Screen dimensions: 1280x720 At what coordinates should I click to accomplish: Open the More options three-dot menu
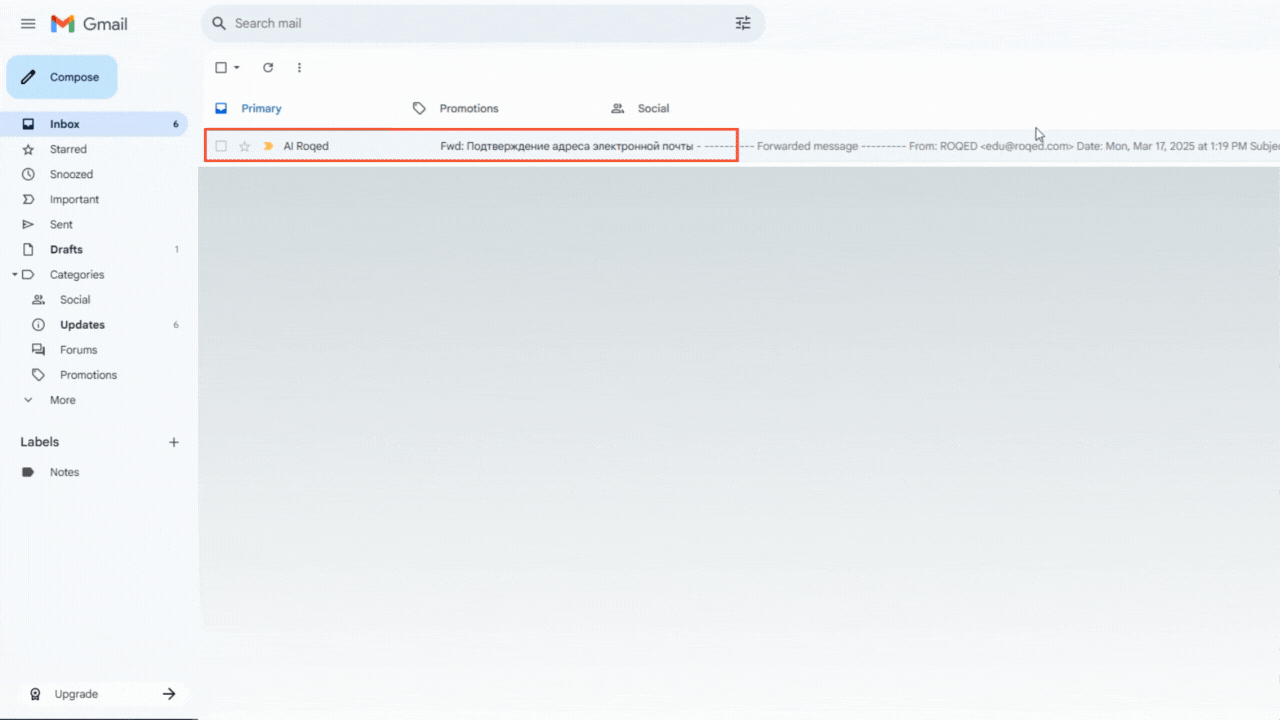[299, 68]
